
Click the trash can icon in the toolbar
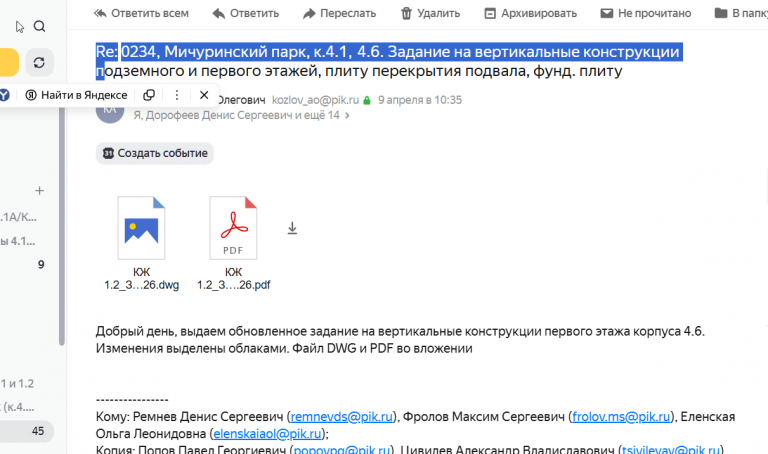point(407,13)
